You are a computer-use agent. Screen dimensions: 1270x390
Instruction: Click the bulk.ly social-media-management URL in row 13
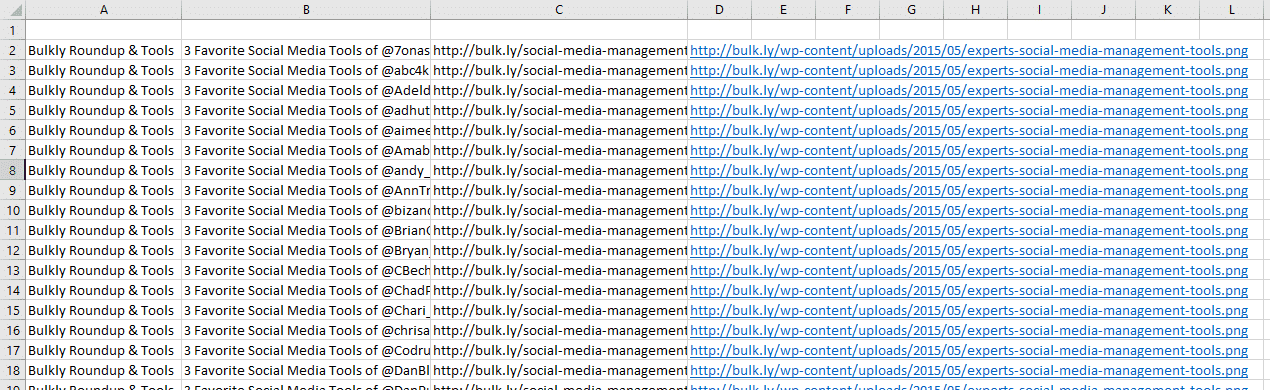(x=559, y=270)
